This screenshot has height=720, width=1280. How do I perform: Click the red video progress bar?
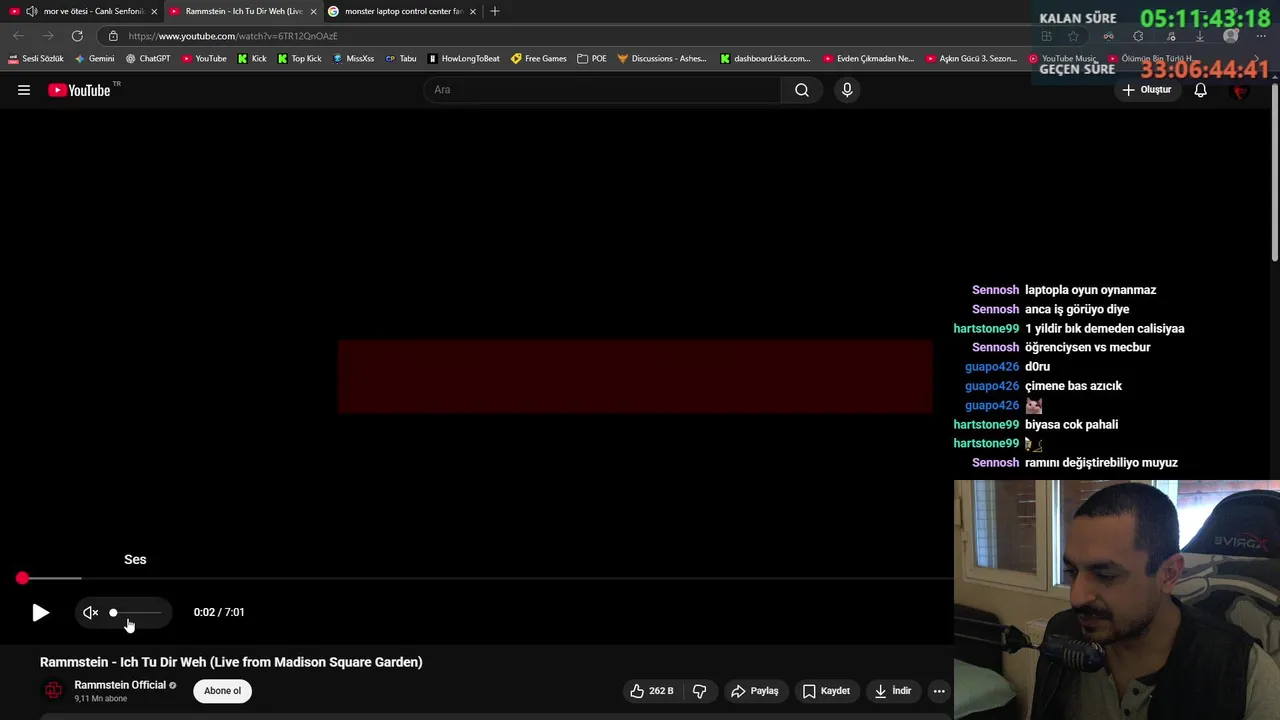[477, 578]
